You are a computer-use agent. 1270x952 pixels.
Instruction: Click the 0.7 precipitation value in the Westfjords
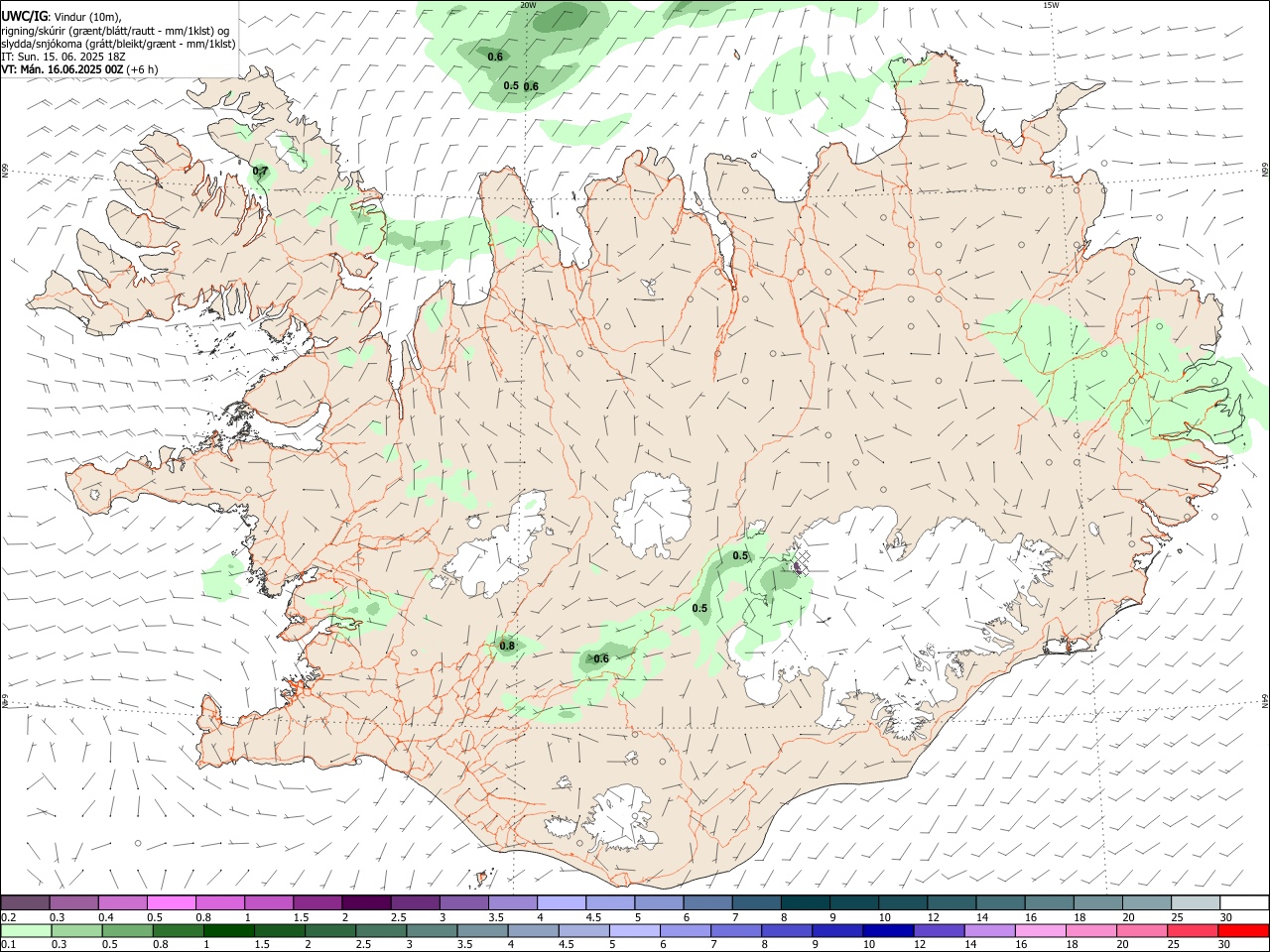[x=260, y=172]
